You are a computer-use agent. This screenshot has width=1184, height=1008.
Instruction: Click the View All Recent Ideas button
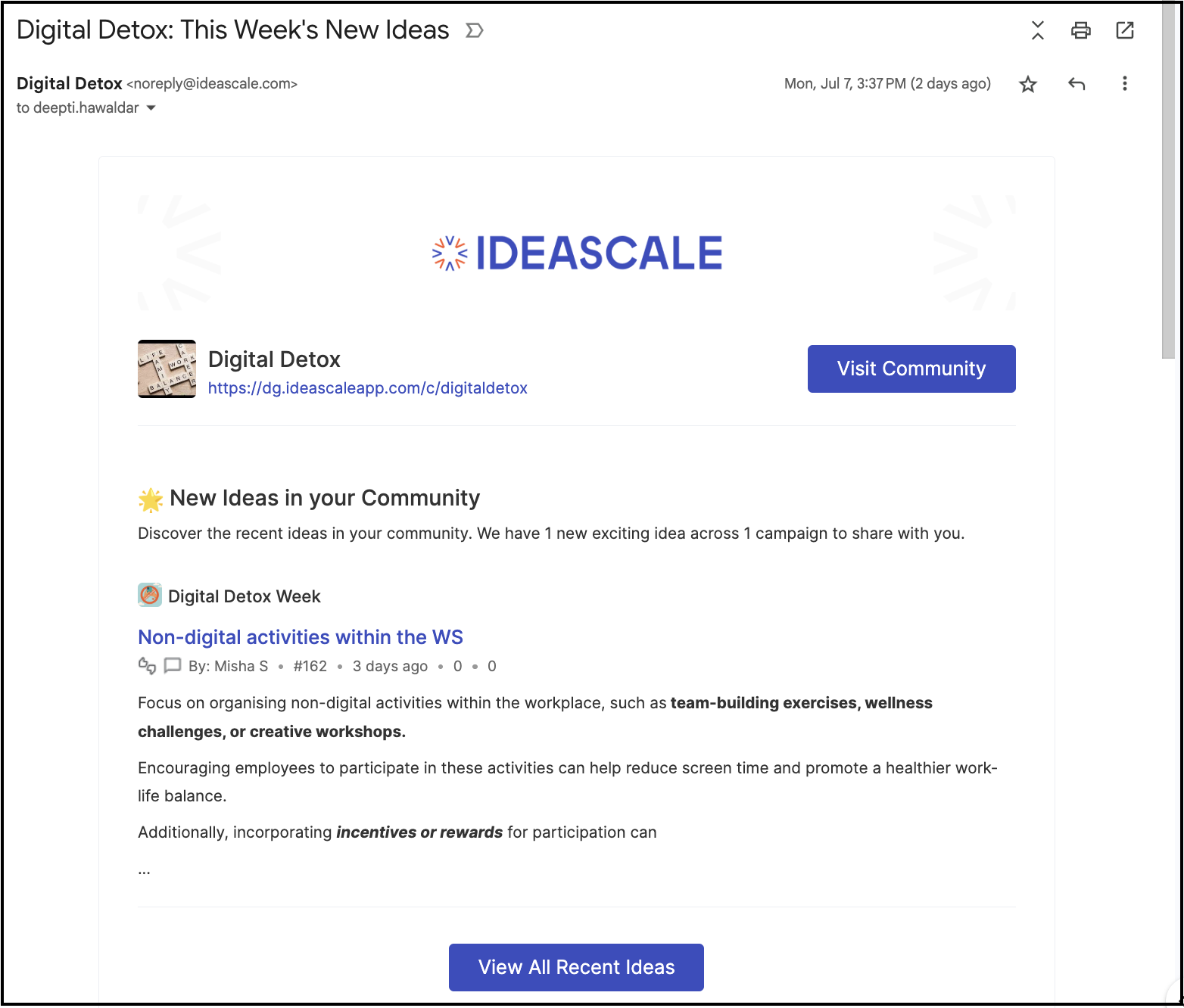(x=576, y=967)
